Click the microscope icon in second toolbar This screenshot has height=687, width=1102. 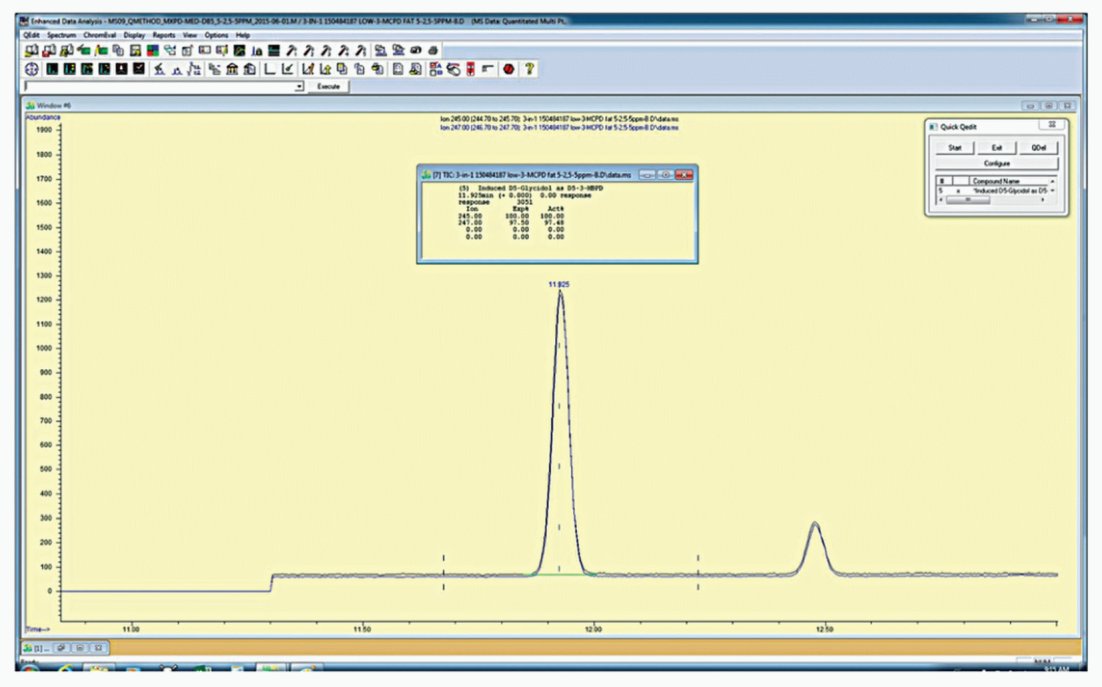pyautogui.click(x=160, y=69)
